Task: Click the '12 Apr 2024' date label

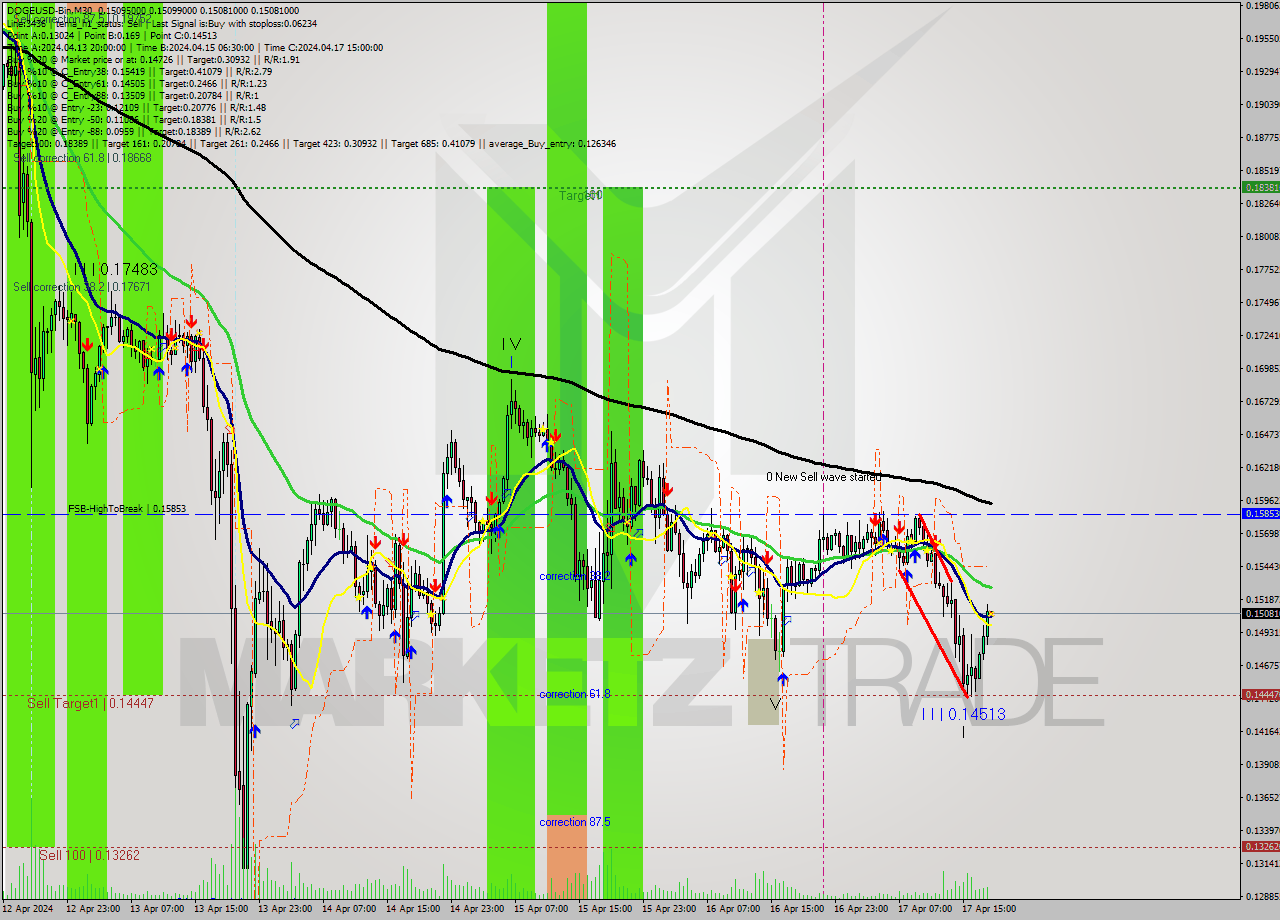Action: (x=29, y=909)
